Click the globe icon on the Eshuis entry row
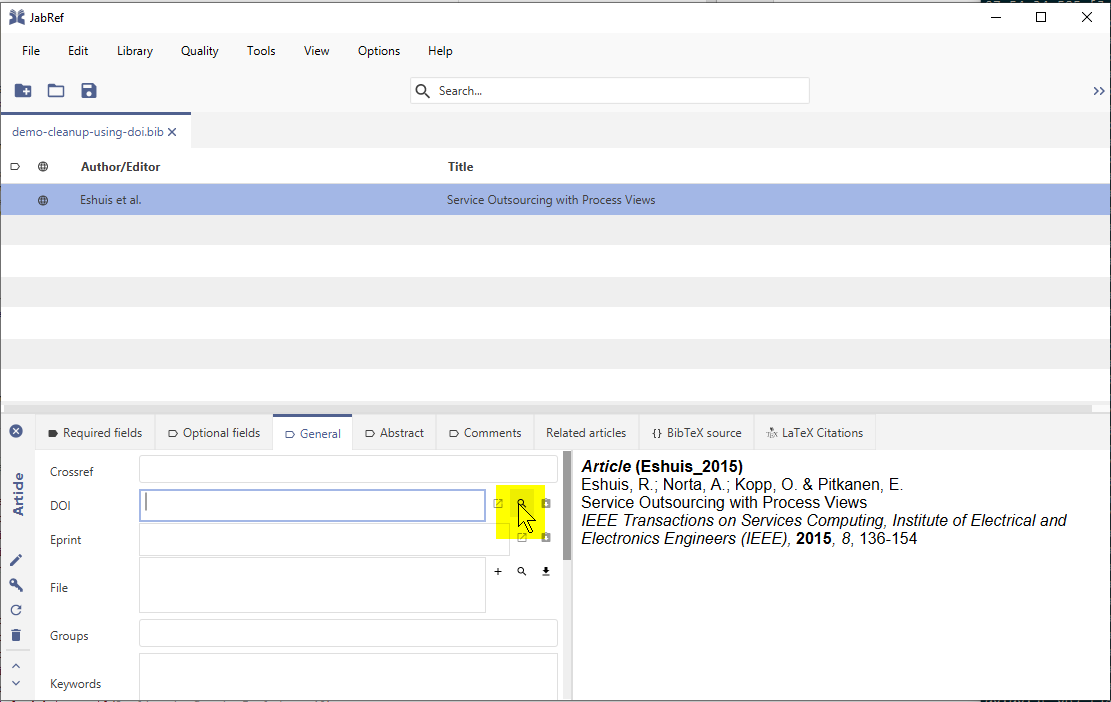Image resolution: width=1111 pixels, height=702 pixels. (41, 199)
